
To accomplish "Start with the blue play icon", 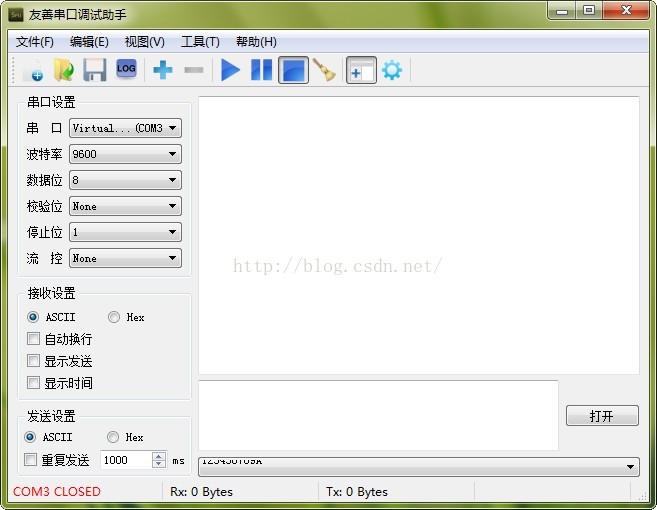I will click(x=230, y=70).
